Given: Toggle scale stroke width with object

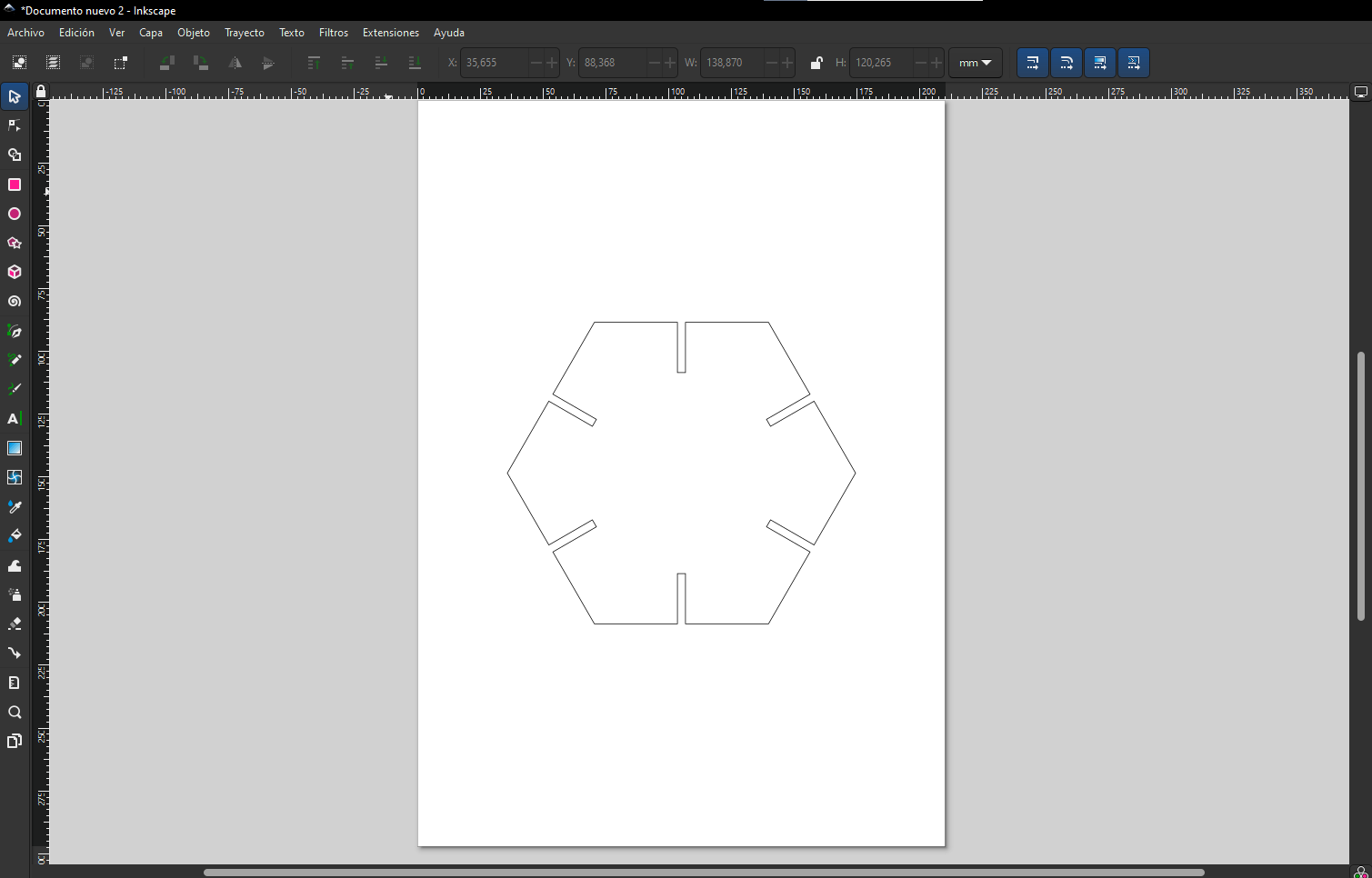Looking at the screenshot, I should click(x=1032, y=63).
